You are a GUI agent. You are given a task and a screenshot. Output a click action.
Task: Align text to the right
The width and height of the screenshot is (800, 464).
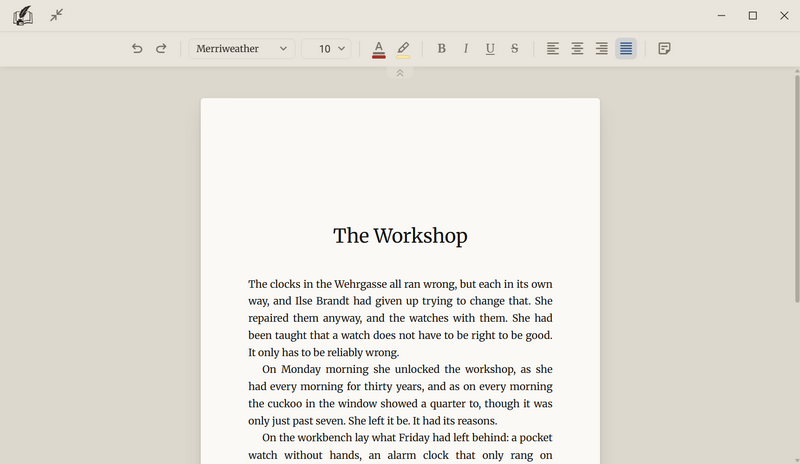pyautogui.click(x=602, y=48)
